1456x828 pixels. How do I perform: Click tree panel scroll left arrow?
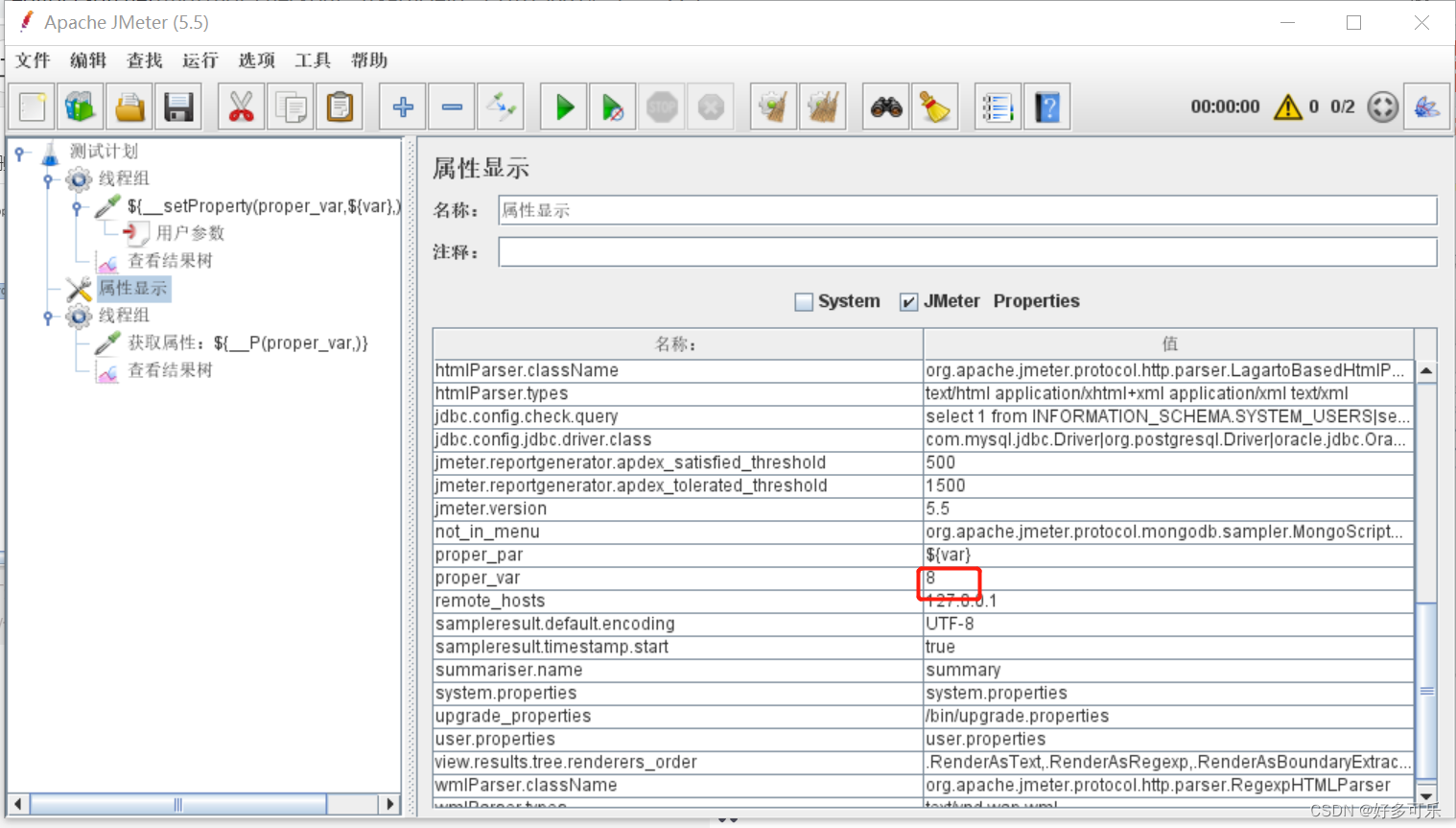click(x=17, y=804)
